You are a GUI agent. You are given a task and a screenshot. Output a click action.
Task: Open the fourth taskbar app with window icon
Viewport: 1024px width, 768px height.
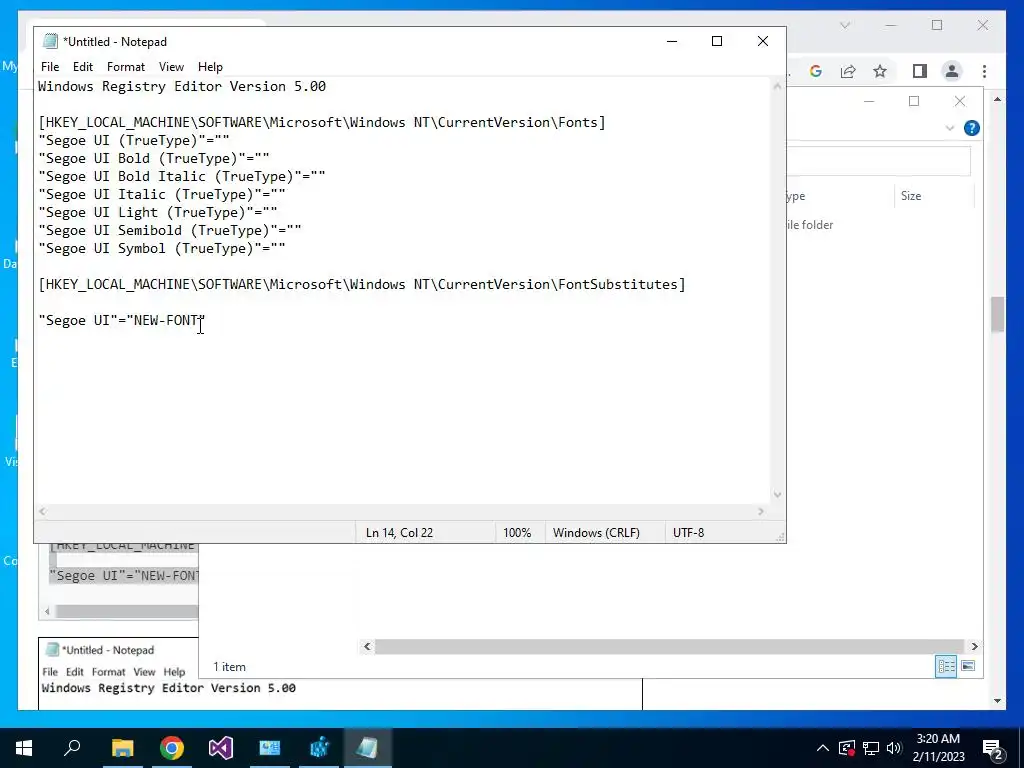click(x=270, y=748)
